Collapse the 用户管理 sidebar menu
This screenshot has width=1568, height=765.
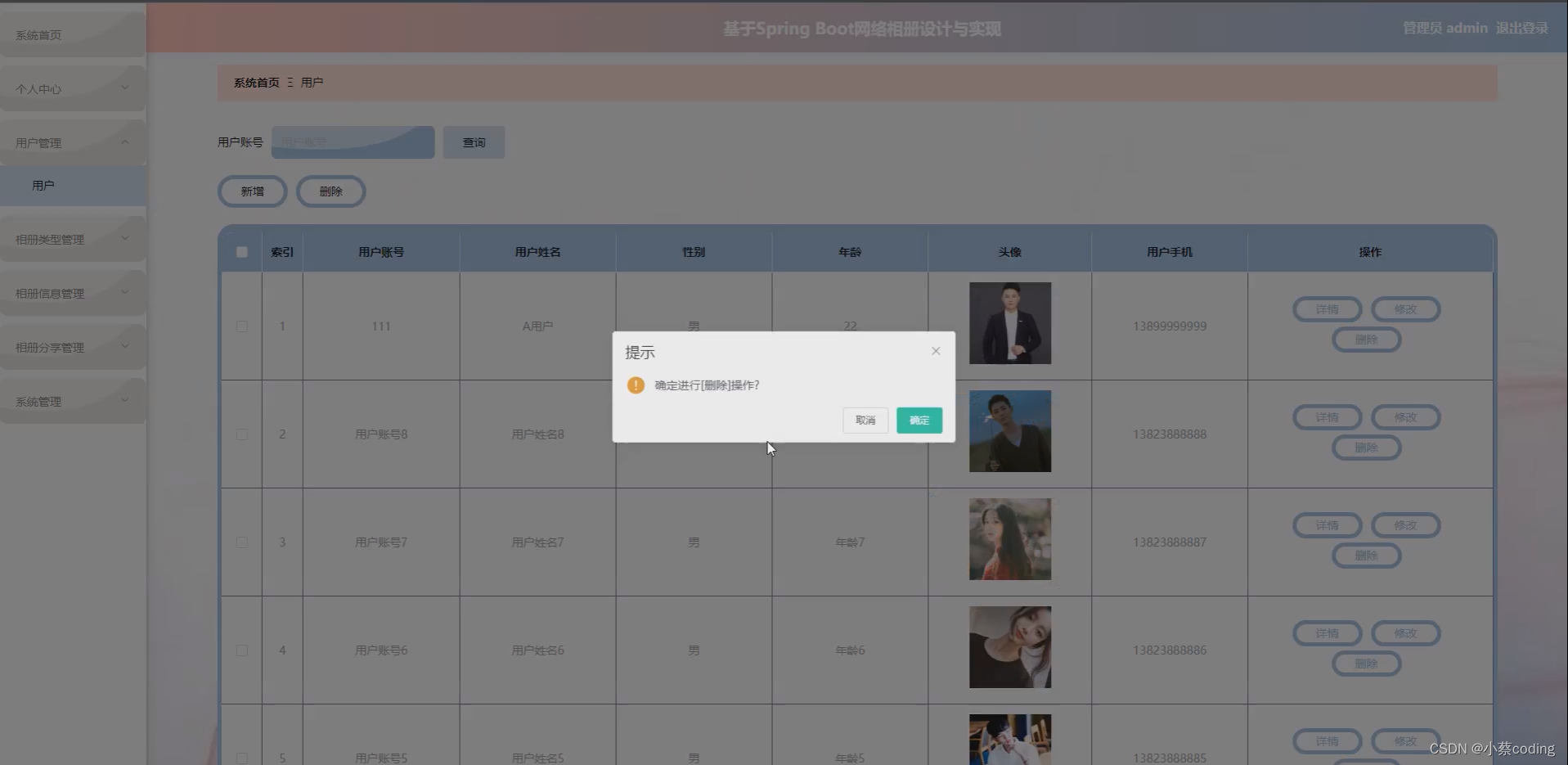pyautogui.click(x=73, y=142)
